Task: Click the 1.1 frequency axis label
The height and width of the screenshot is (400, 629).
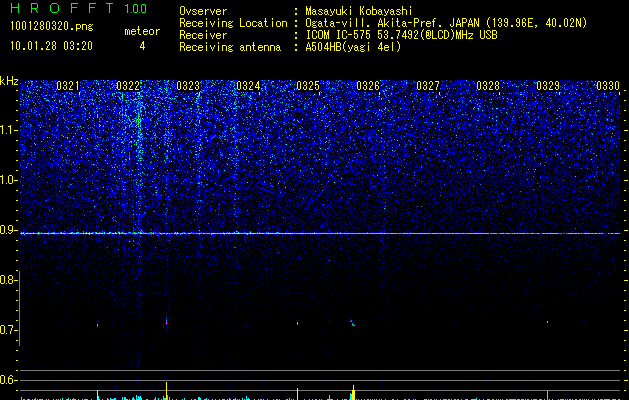Action: coord(8,130)
